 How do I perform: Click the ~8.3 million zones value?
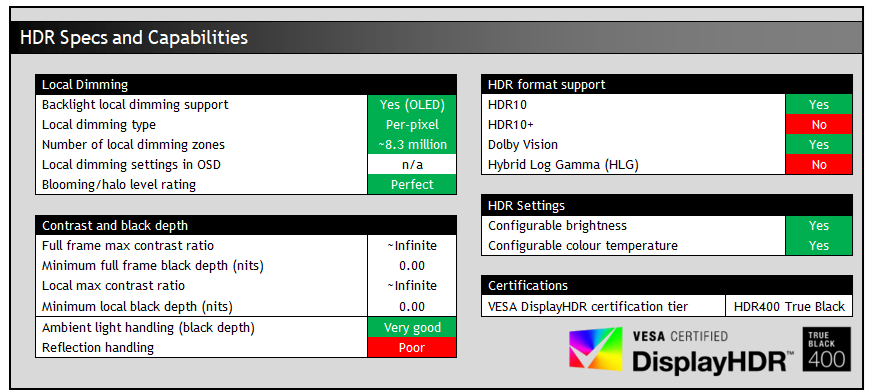tap(412, 145)
